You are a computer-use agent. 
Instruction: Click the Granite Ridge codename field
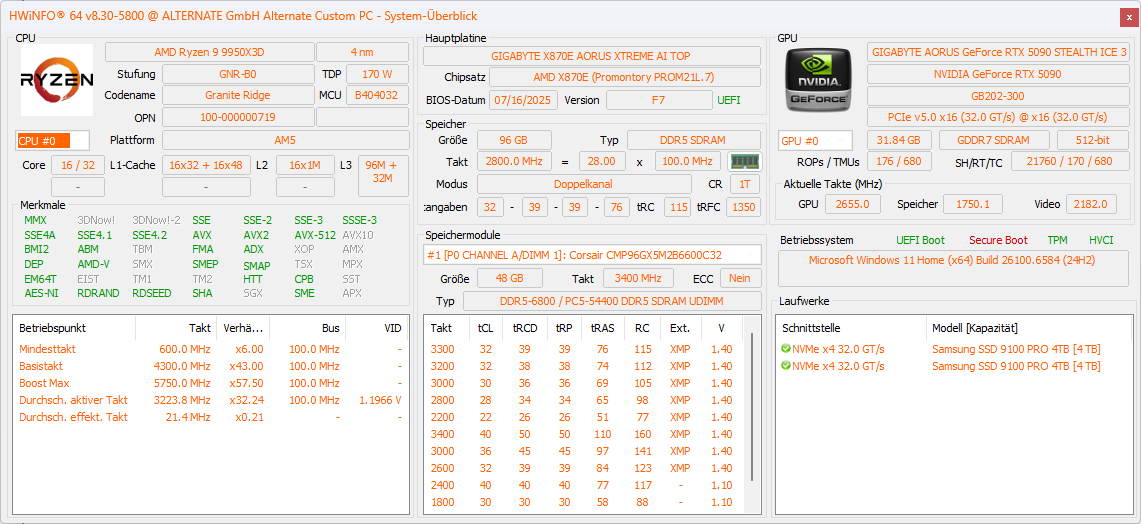(237, 95)
